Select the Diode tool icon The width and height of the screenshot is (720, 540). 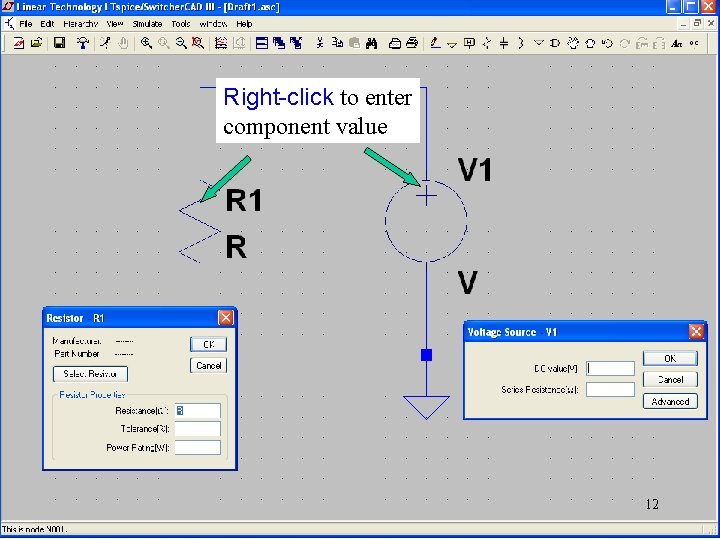click(539, 43)
